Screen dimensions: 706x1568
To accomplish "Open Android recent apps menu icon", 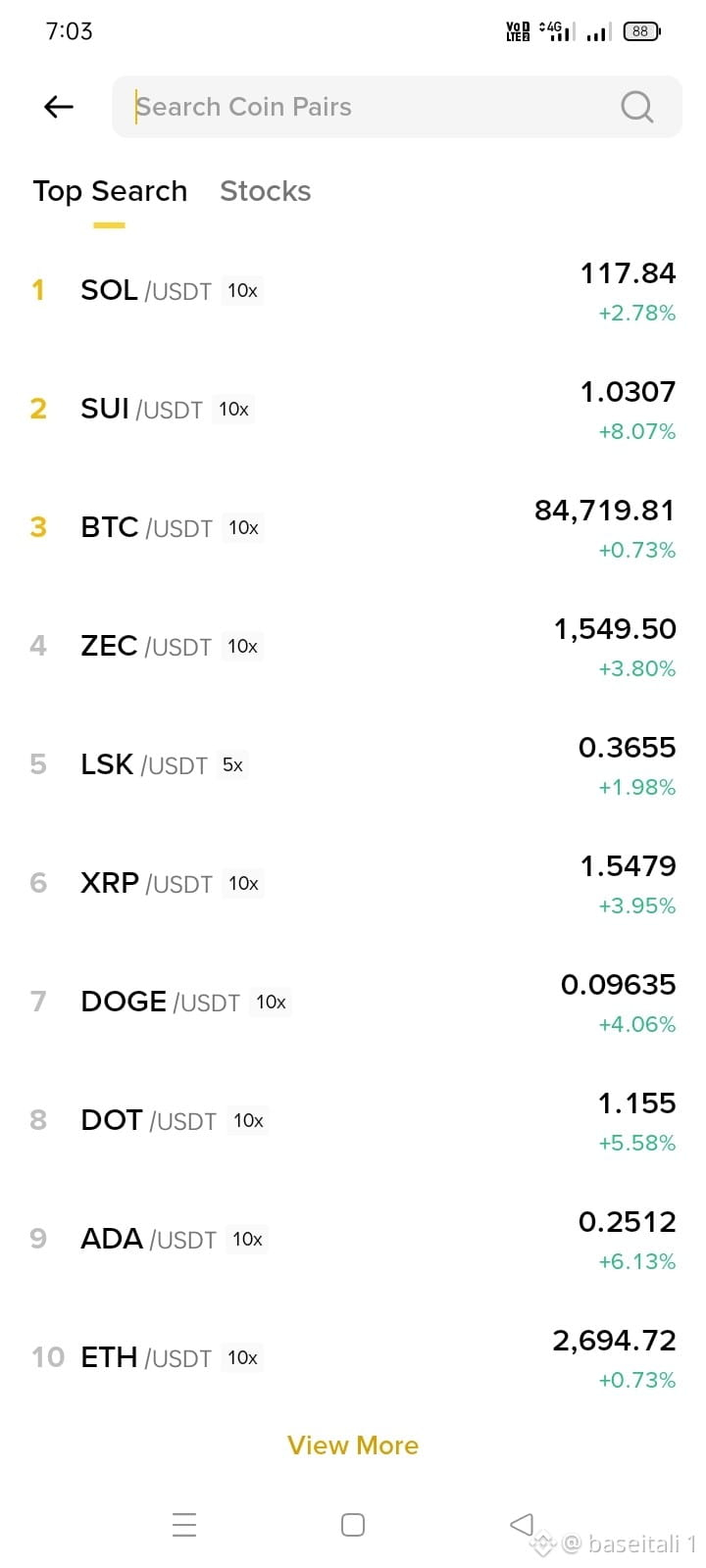I will tap(184, 1525).
